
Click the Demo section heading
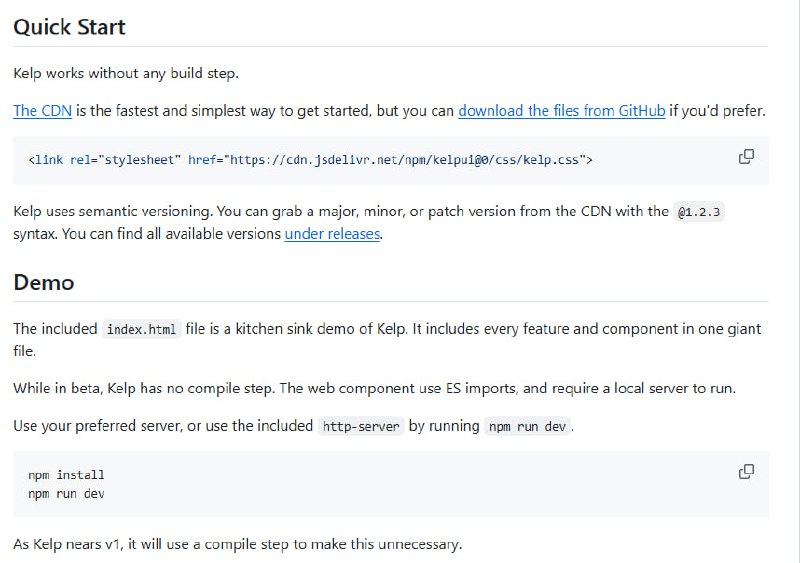click(44, 282)
